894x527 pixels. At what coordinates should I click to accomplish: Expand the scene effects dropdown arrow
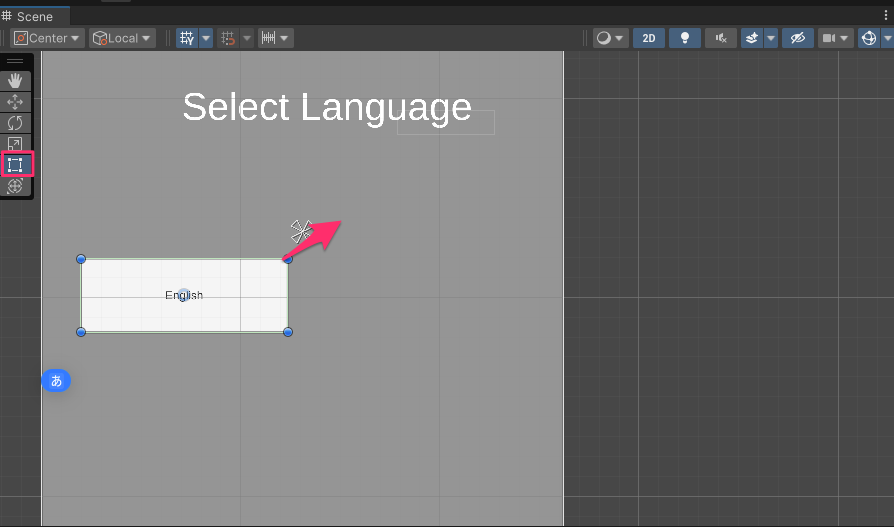tap(771, 38)
